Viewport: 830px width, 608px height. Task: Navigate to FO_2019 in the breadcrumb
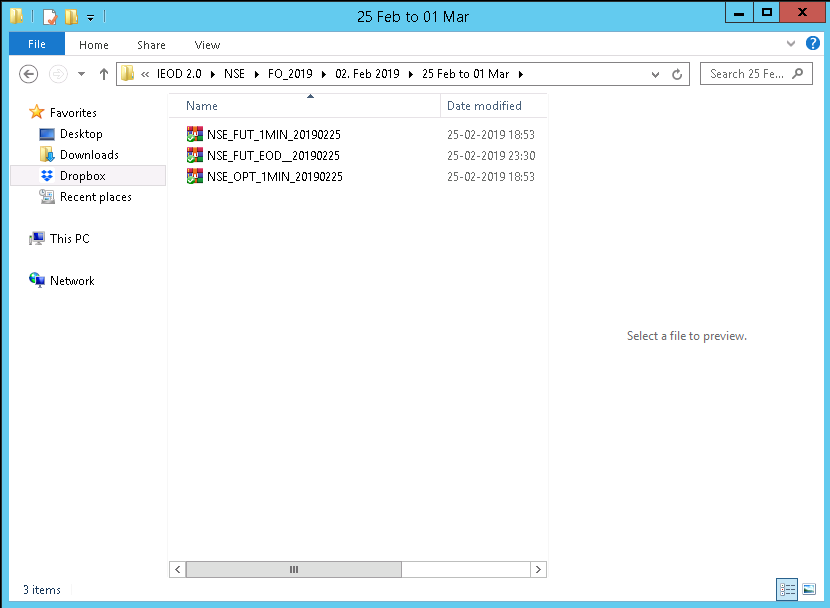[290, 74]
